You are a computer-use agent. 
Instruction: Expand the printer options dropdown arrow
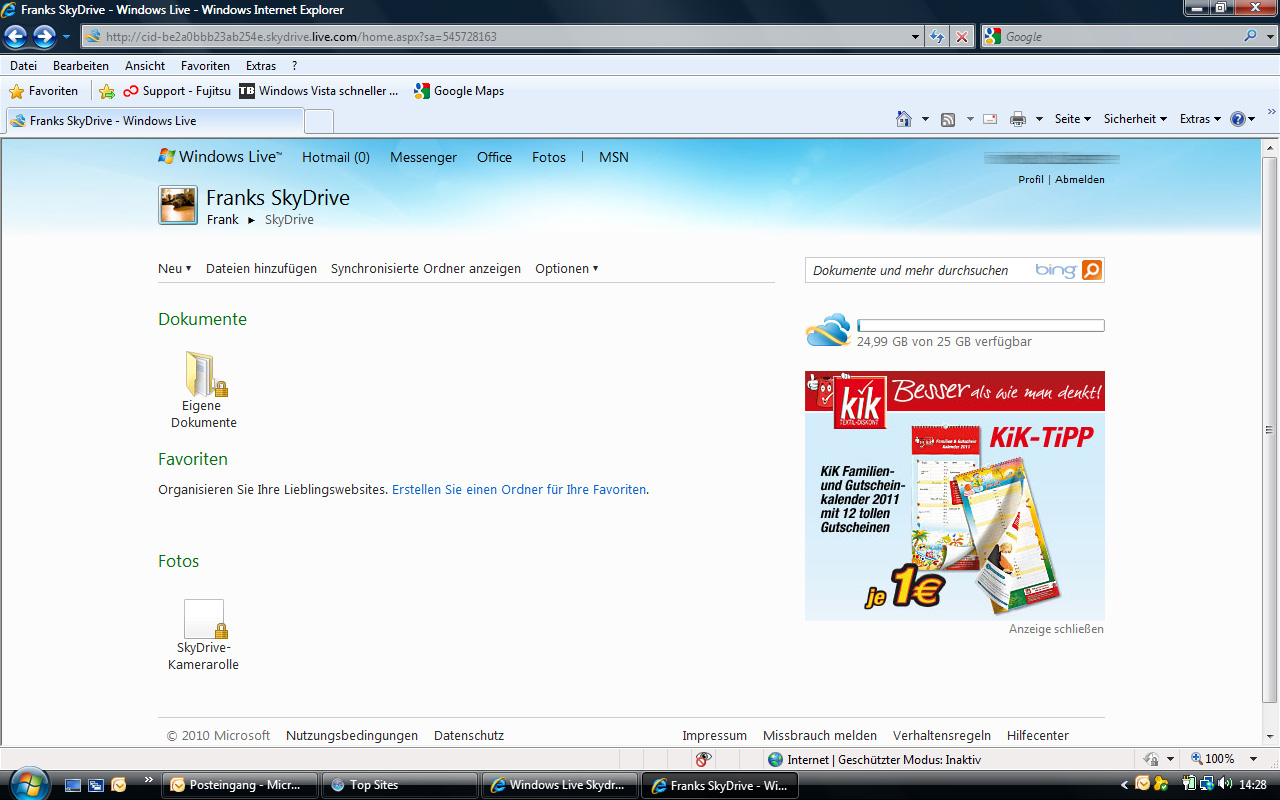(1039, 119)
